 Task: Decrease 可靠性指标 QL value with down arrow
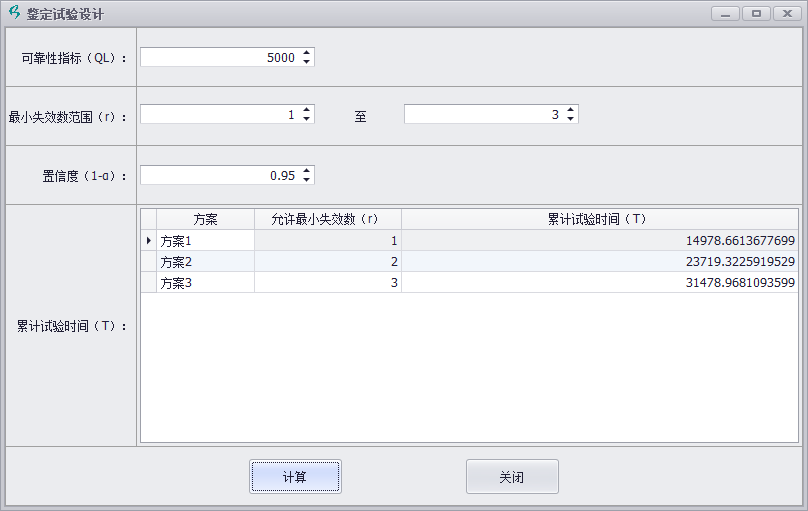point(307,62)
